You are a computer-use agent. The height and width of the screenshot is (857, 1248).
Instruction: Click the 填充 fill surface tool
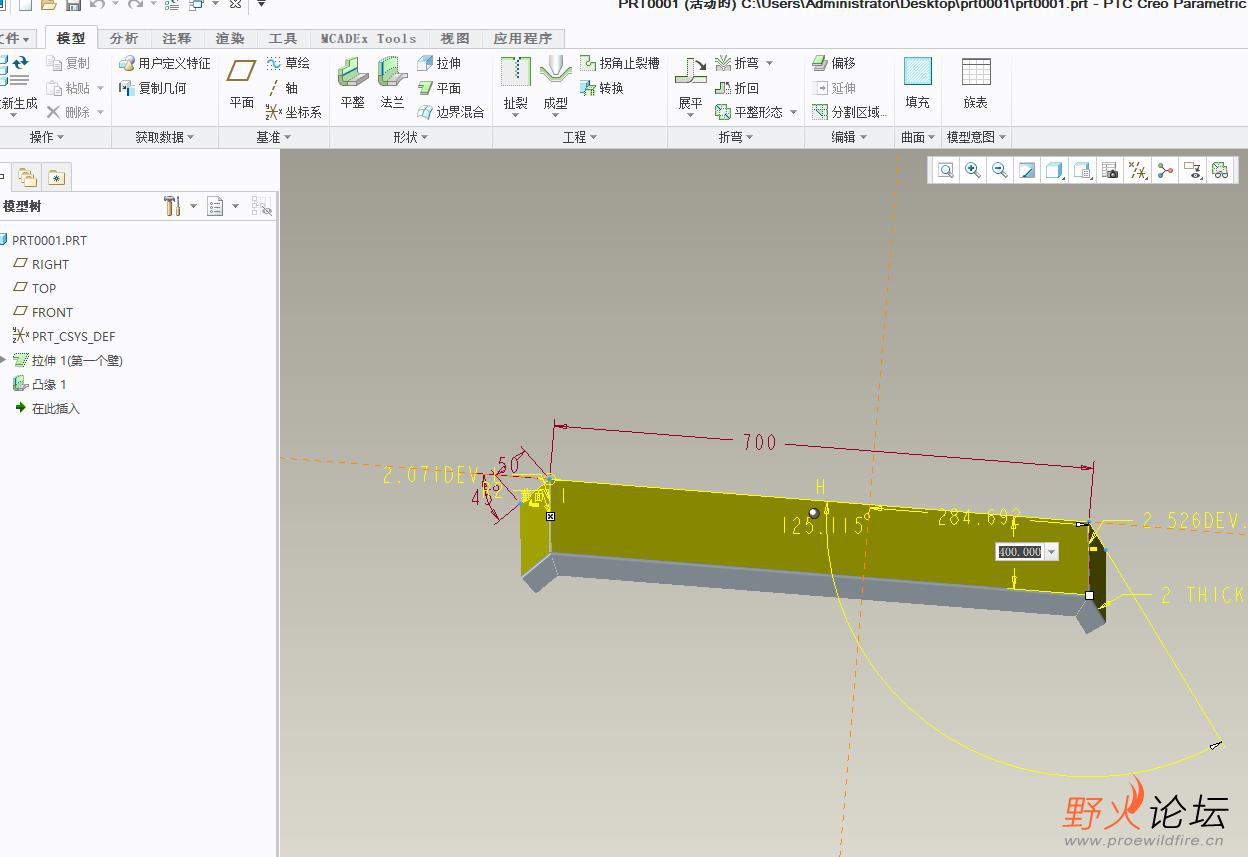tap(917, 82)
